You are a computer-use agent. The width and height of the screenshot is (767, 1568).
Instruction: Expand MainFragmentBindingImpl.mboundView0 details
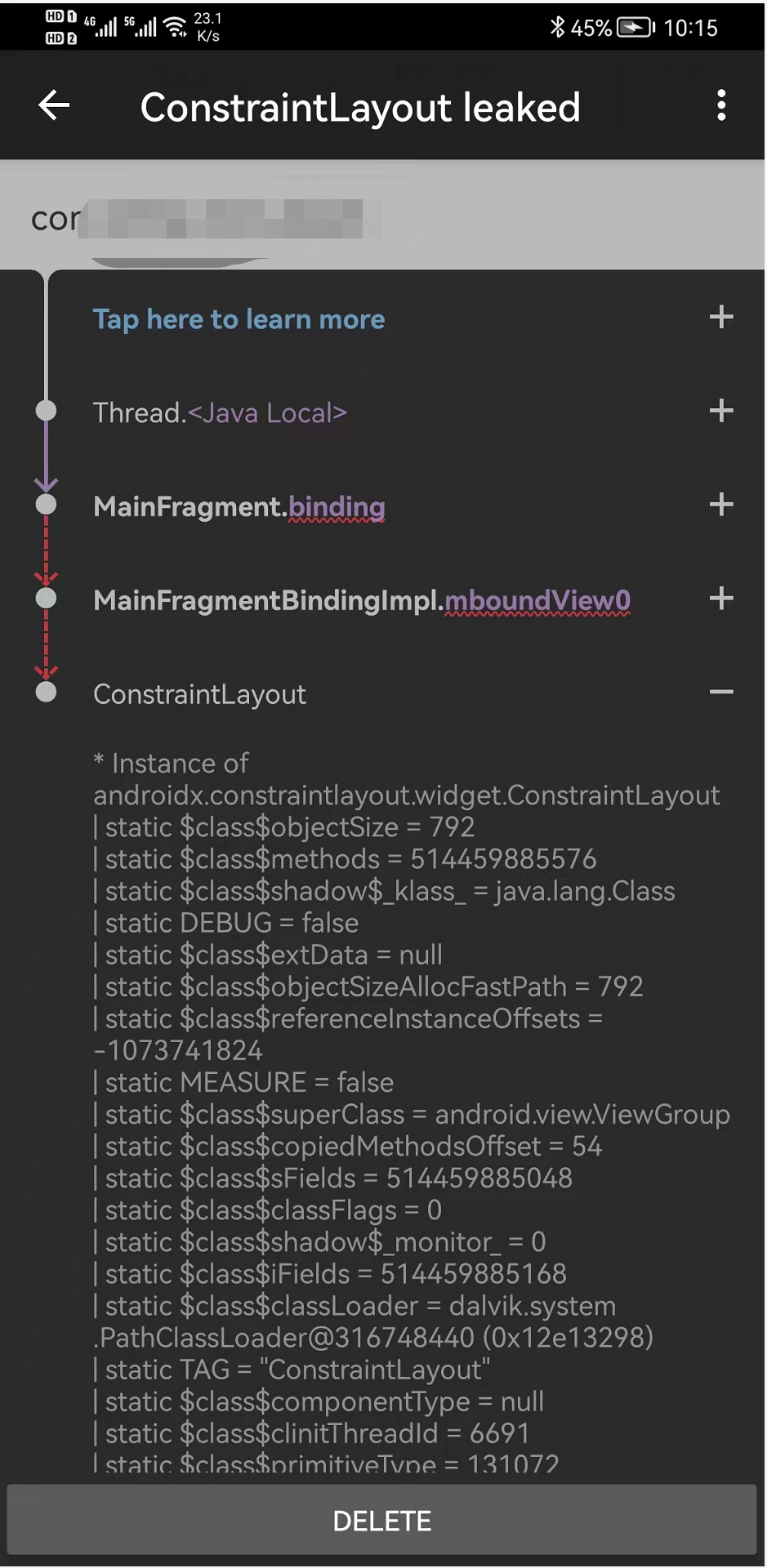(x=722, y=599)
